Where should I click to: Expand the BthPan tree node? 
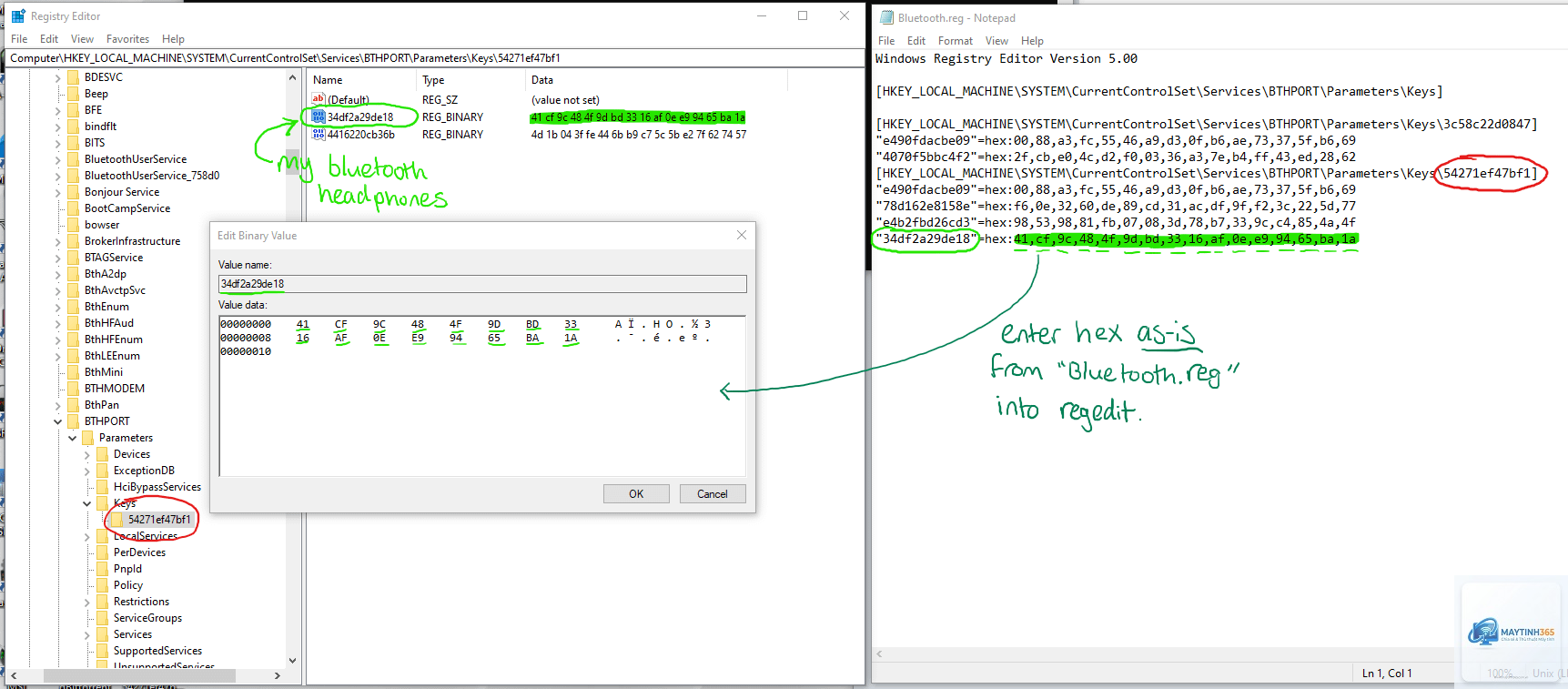click(57, 405)
